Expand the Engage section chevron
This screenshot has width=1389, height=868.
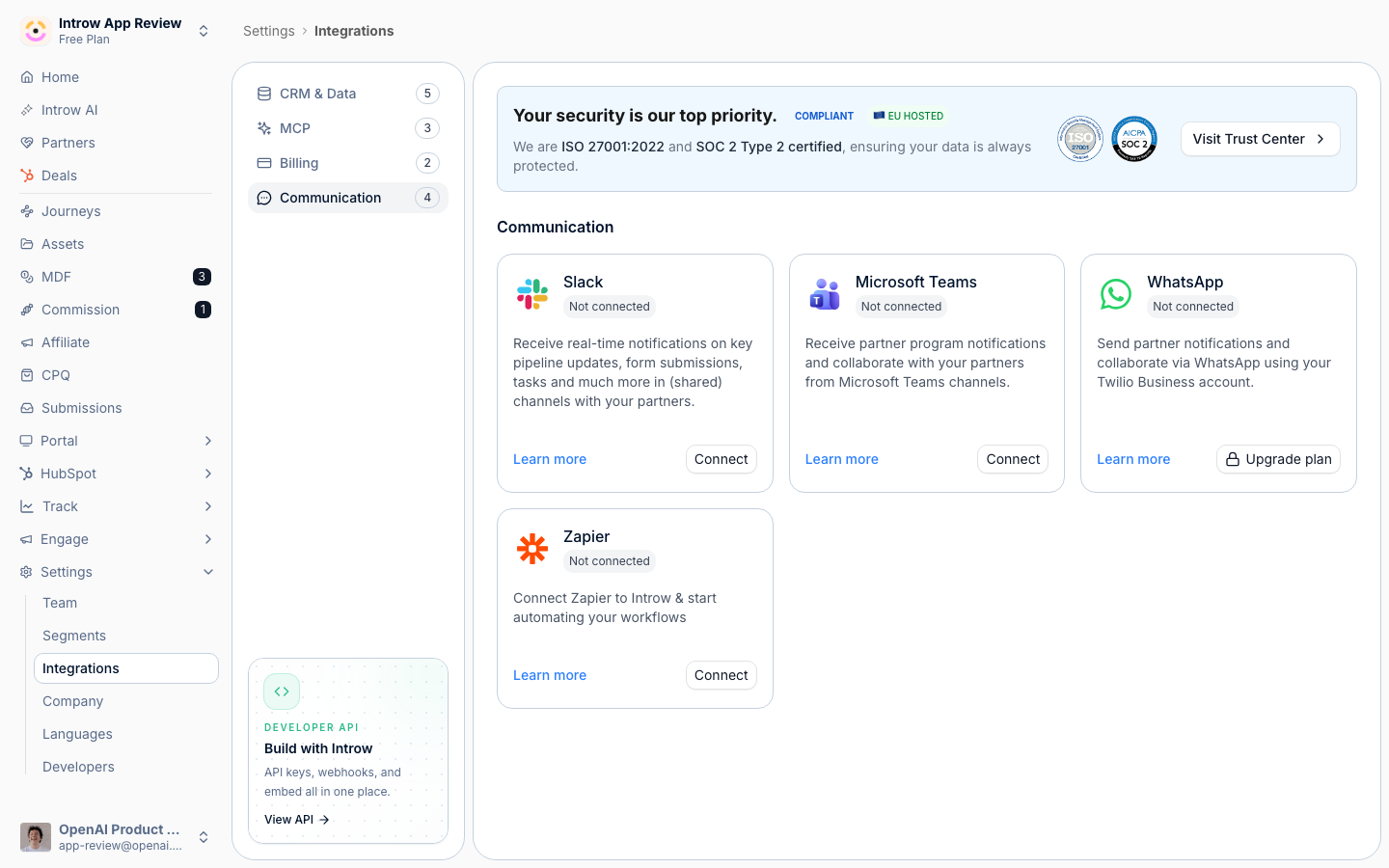pyautogui.click(x=208, y=539)
